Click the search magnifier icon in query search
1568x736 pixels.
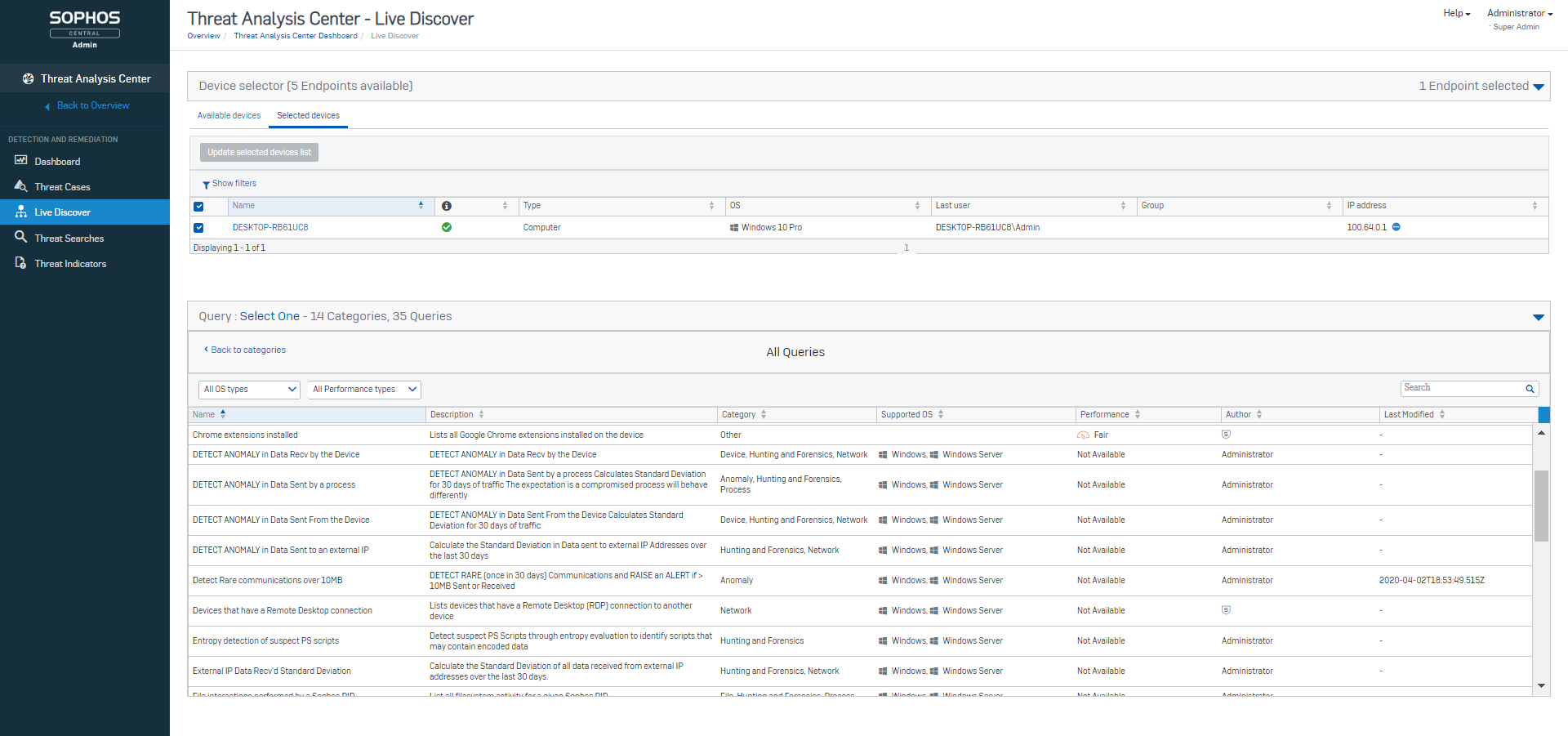[1530, 389]
